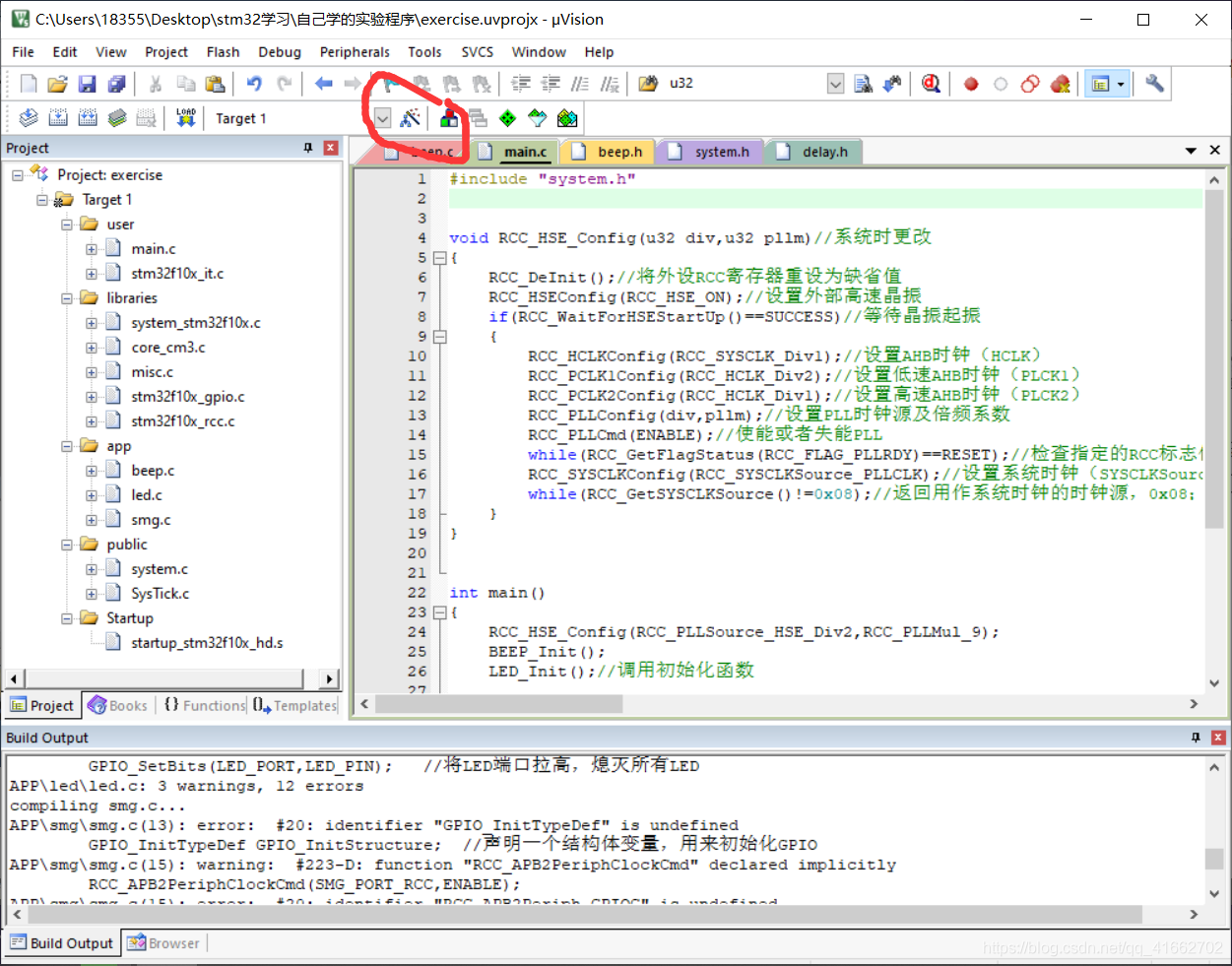Click the Build Output scrollbar up arrow
Image resolution: width=1232 pixels, height=966 pixels.
[1215, 768]
